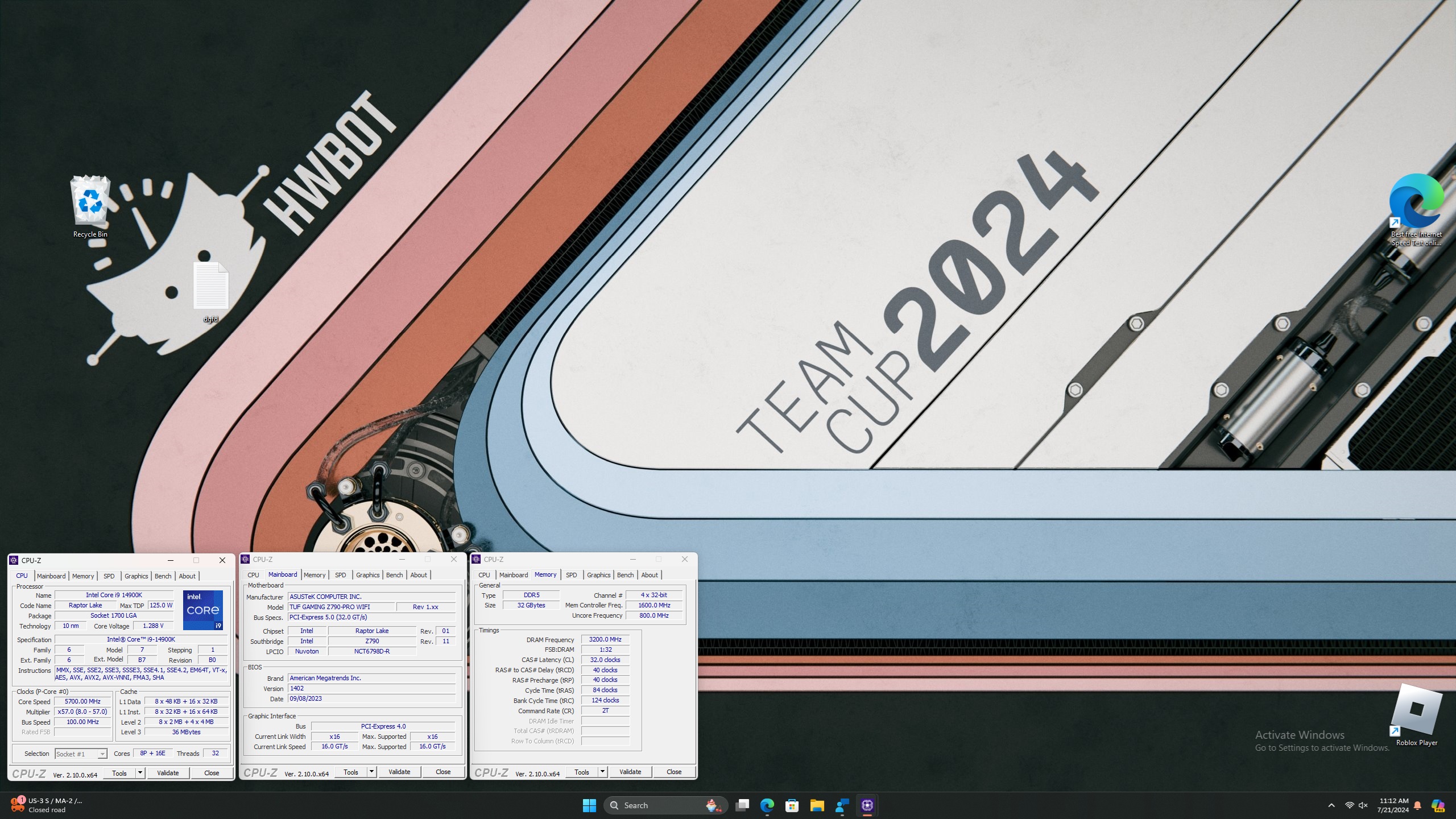Image resolution: width=1456 pixels, height=819 pixels.
Task: Expand Tools dropdown arrow in Memory window
Action: tap(603, 772)
